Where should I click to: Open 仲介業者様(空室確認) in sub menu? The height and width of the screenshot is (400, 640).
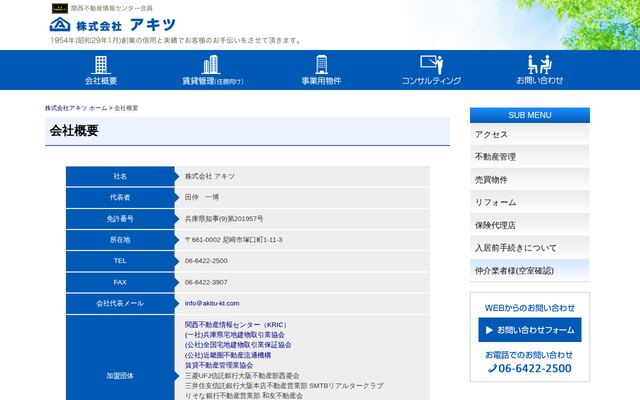pyautogui.click(x=530, y=270)
